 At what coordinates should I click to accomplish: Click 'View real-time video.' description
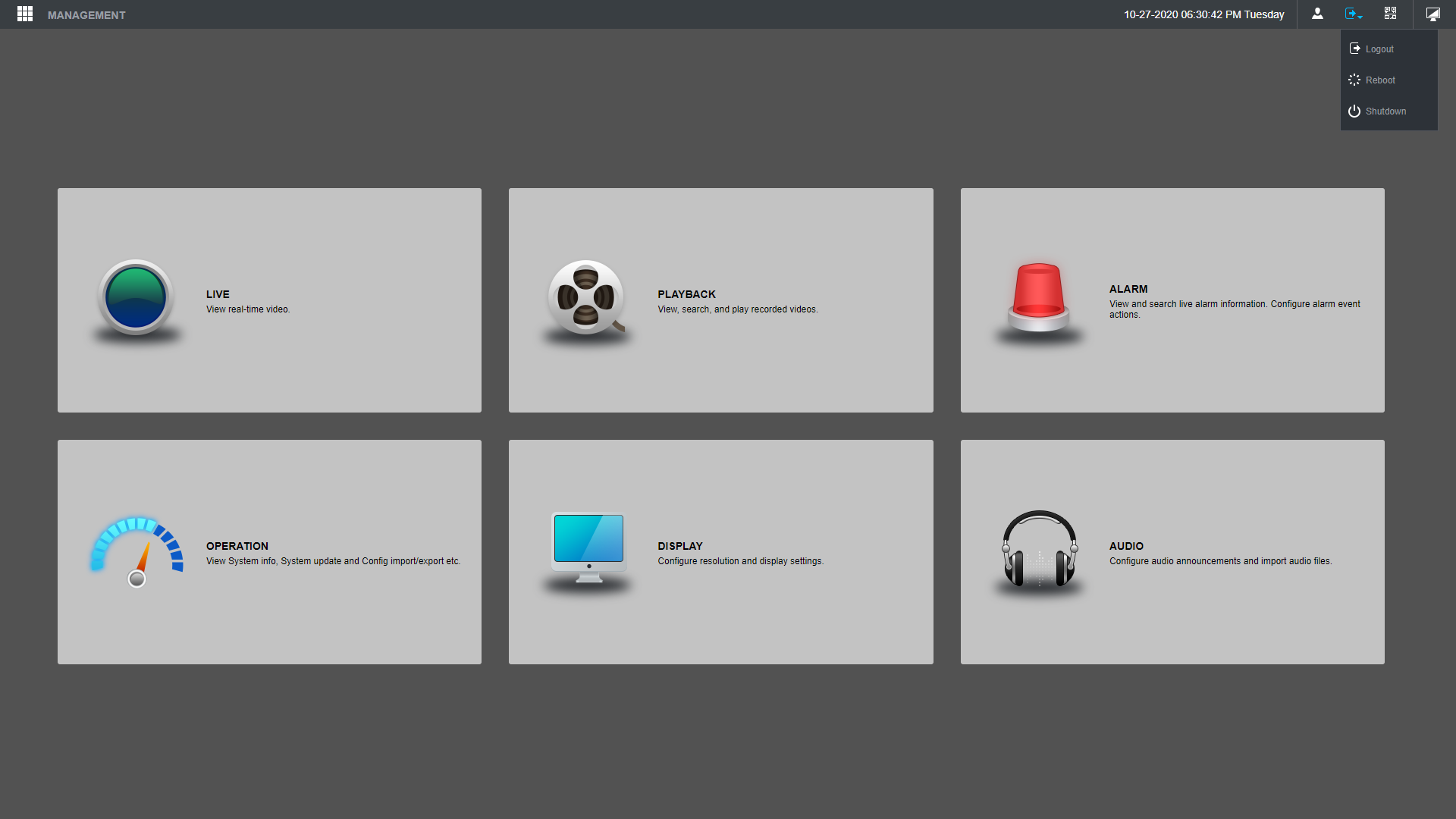[248, 309]
